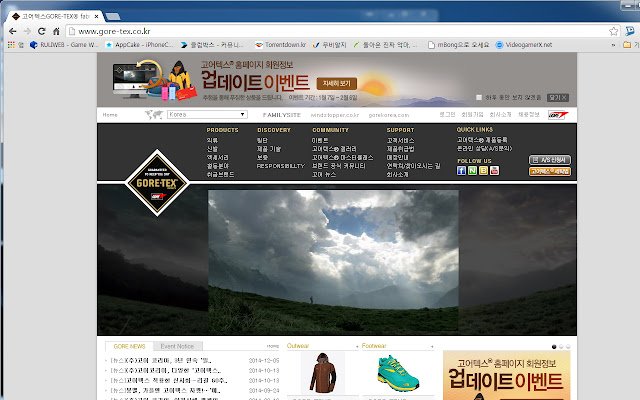Open the bookmarks overflow chevron
Screen dimensions: 640x400
[613, 45]
